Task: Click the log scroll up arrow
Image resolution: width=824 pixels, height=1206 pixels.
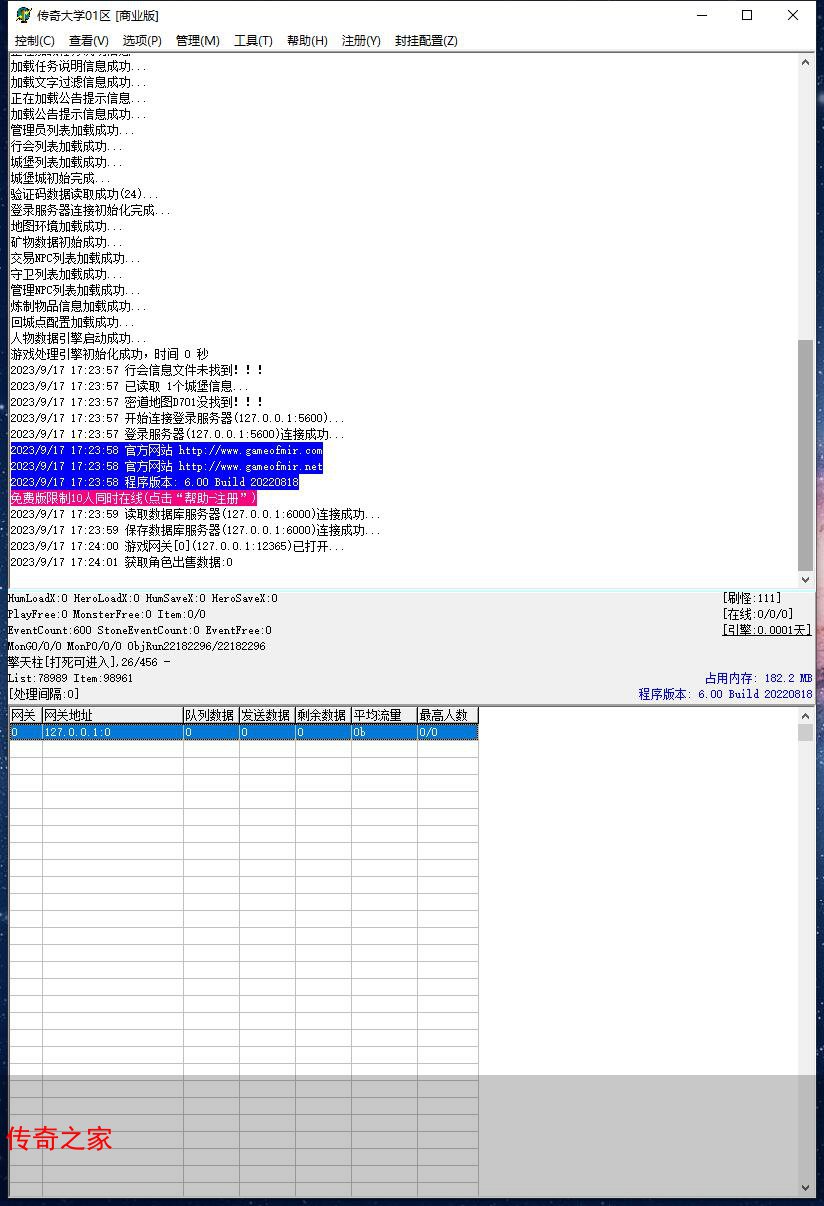Action: pyautogui.click(x=806, y=63)
